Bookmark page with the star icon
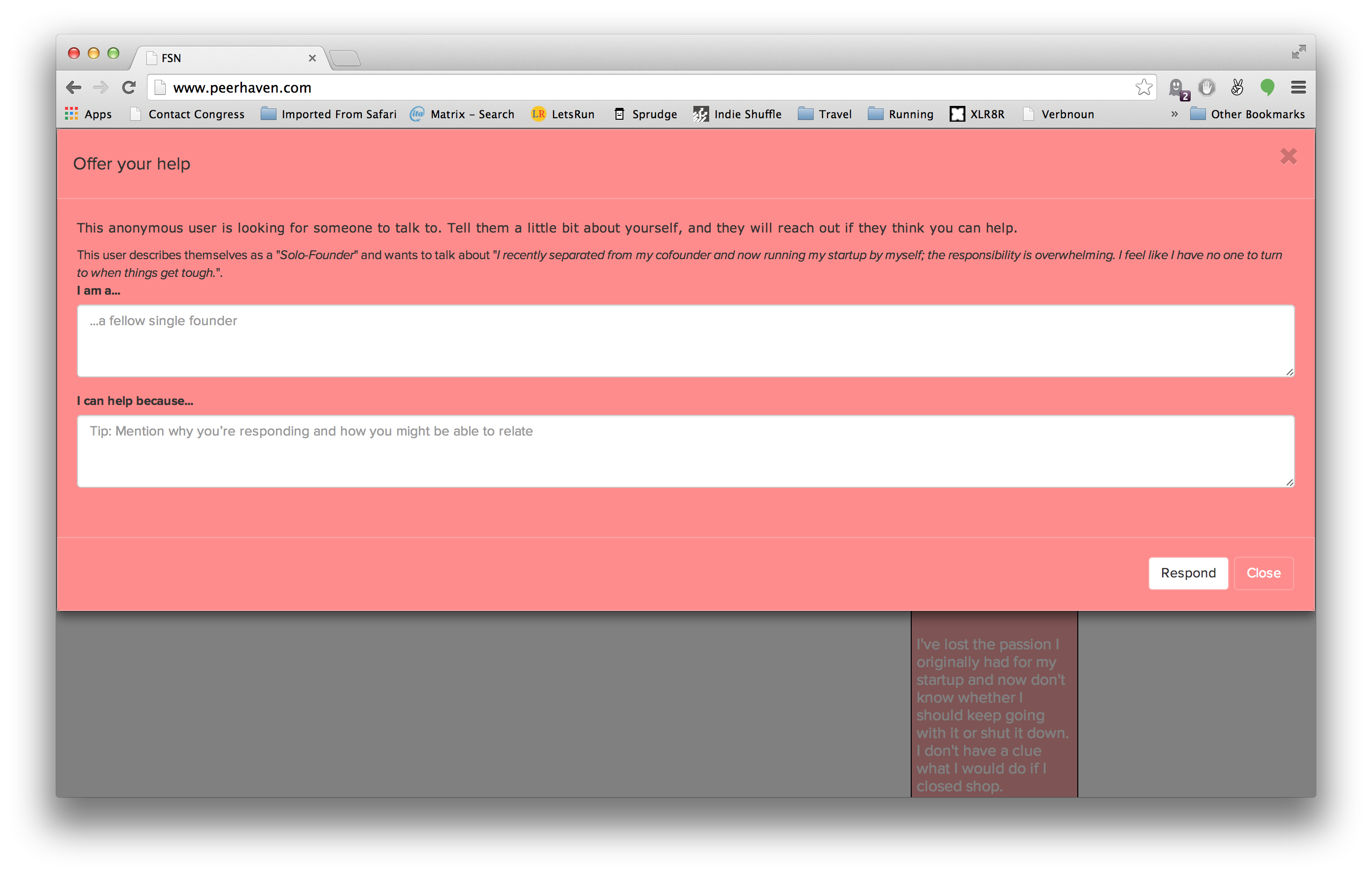Screen dimensions: 1372x875 (x=1143, y=88)
